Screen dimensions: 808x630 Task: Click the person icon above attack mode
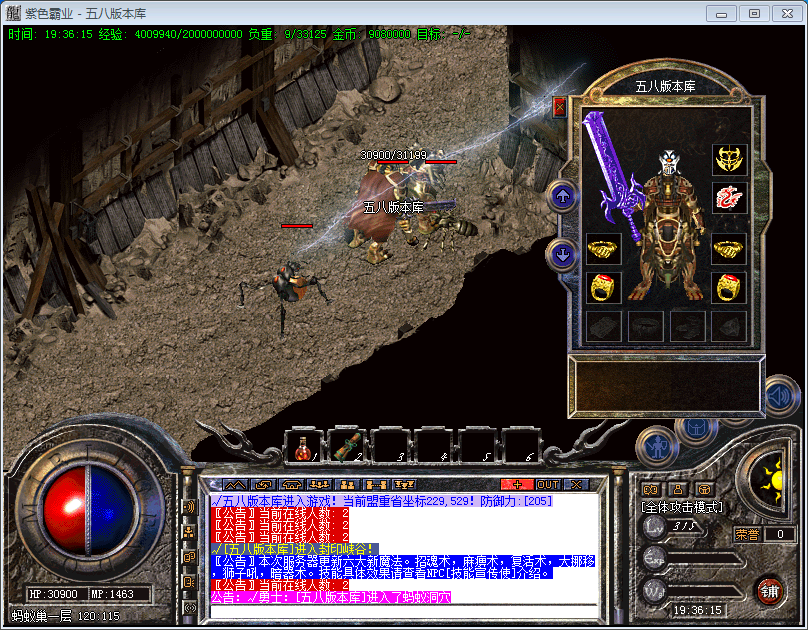tap(678, 489)
